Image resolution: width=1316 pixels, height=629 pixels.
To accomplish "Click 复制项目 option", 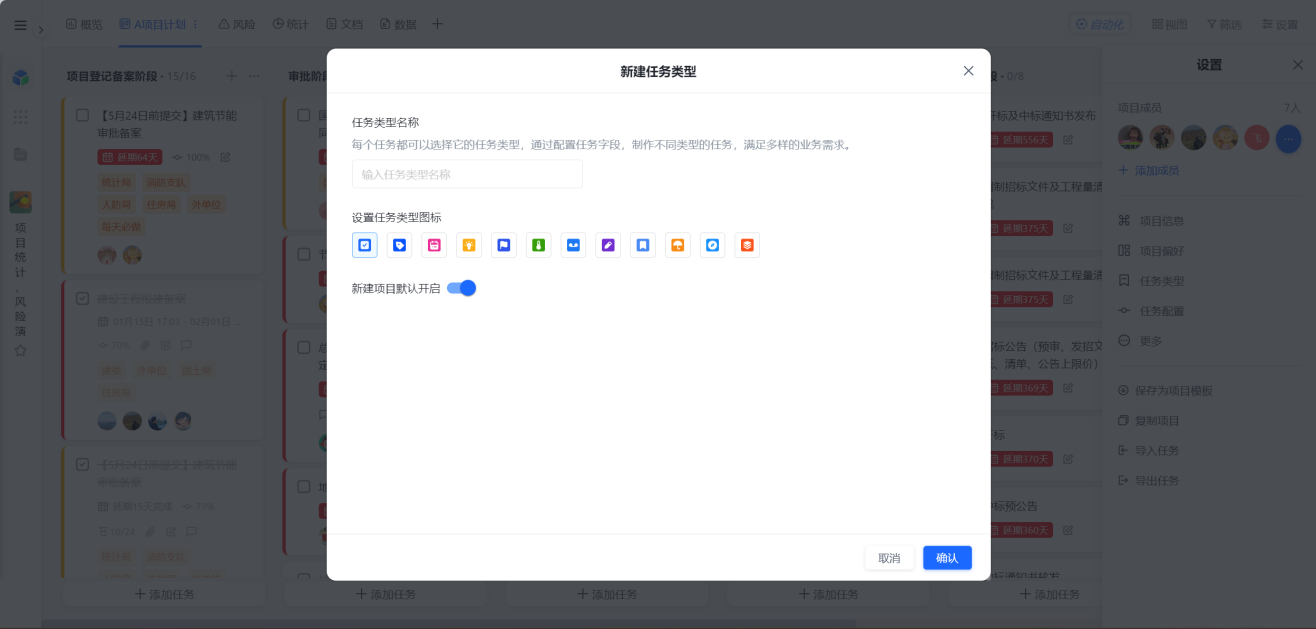I will [x=1149, y=421].
